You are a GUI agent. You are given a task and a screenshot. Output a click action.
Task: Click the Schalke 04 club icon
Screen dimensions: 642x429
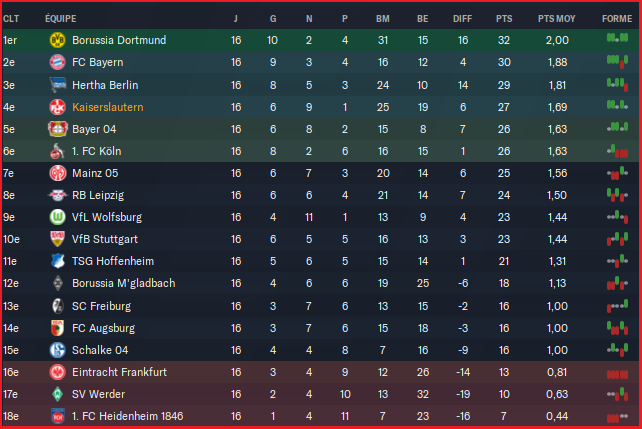(57, 350)
